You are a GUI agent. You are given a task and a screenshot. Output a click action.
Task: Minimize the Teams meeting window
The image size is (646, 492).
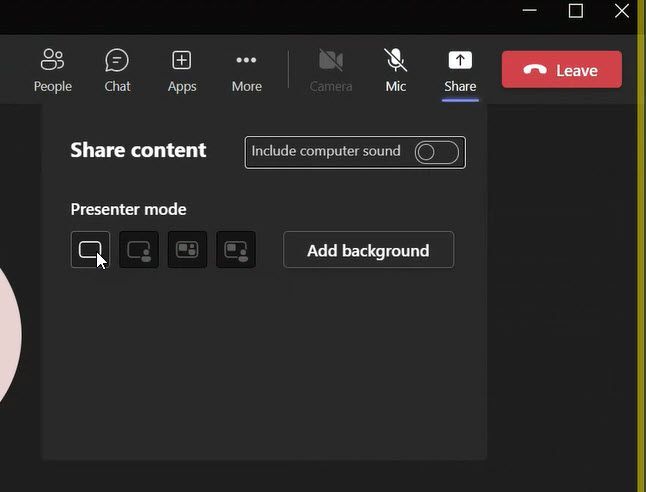coord(529,11)
